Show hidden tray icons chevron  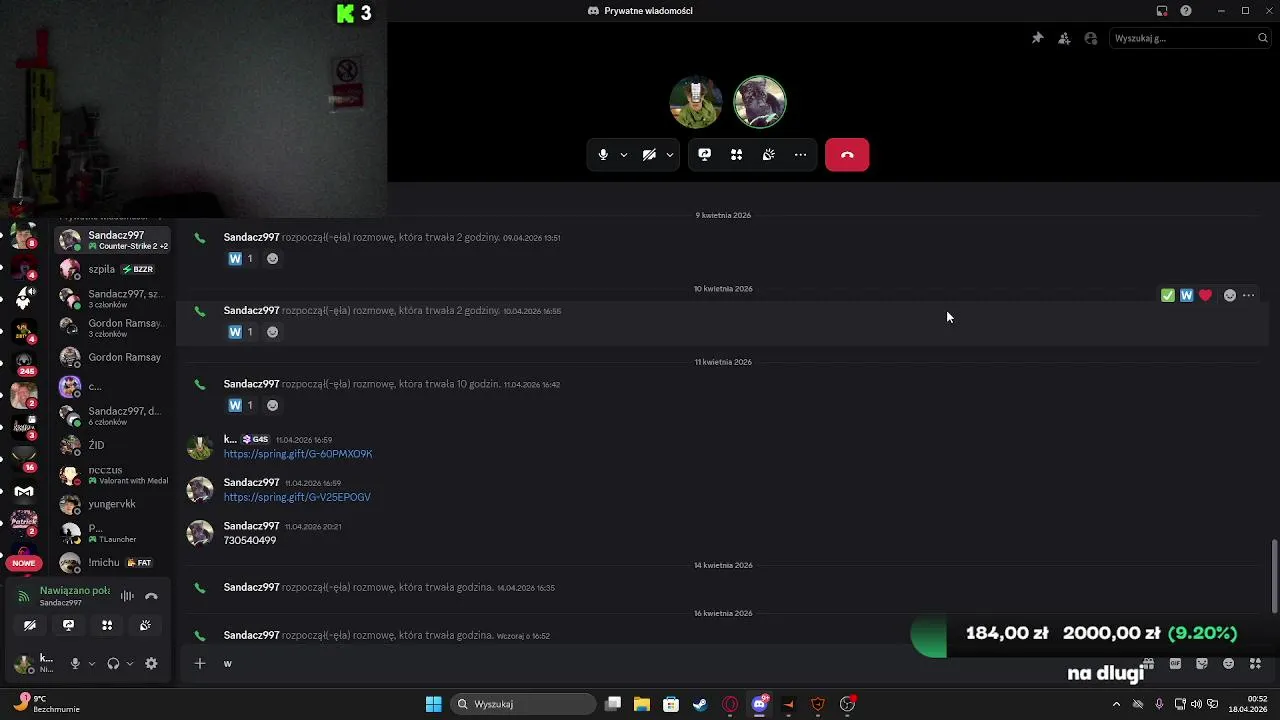pyautogui.click(x=1116, y=704)
